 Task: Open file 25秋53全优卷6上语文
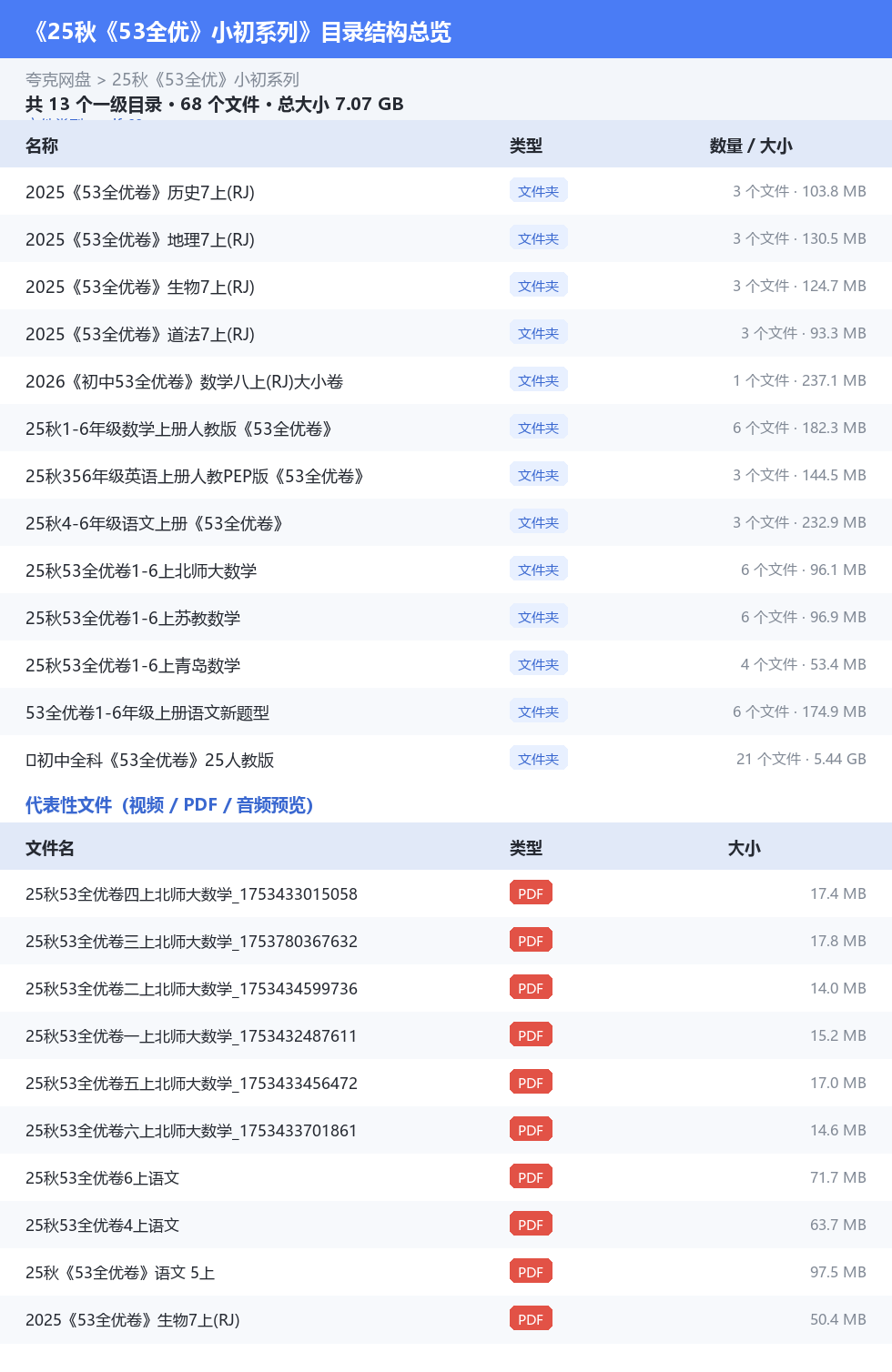[102, 1178]
